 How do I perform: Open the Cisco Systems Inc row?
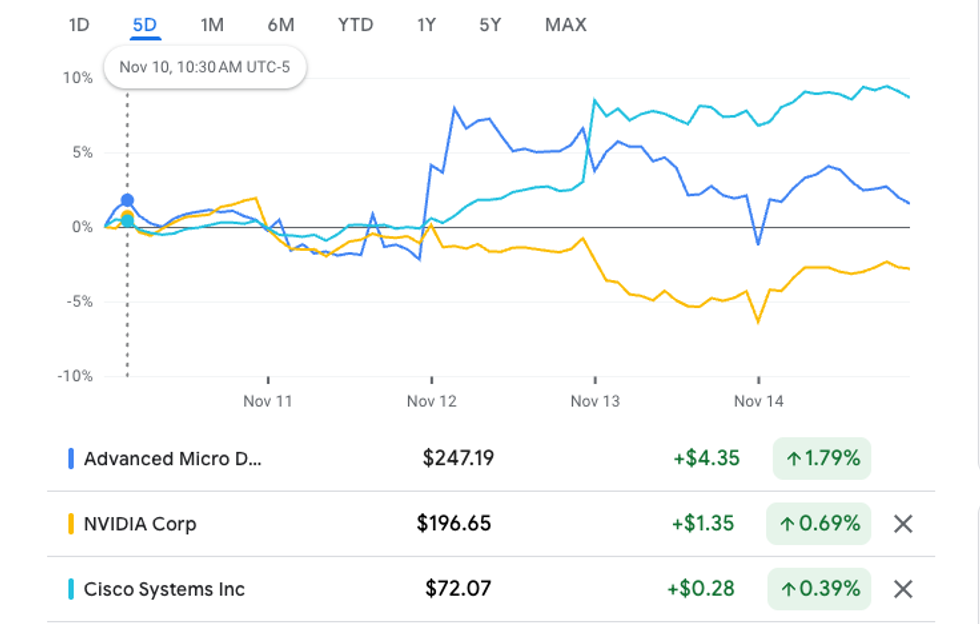click(x=164, y=589)
